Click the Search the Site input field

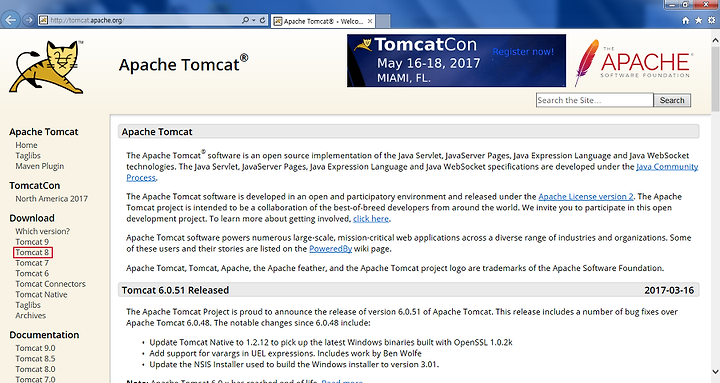click(x=595, y=100)
